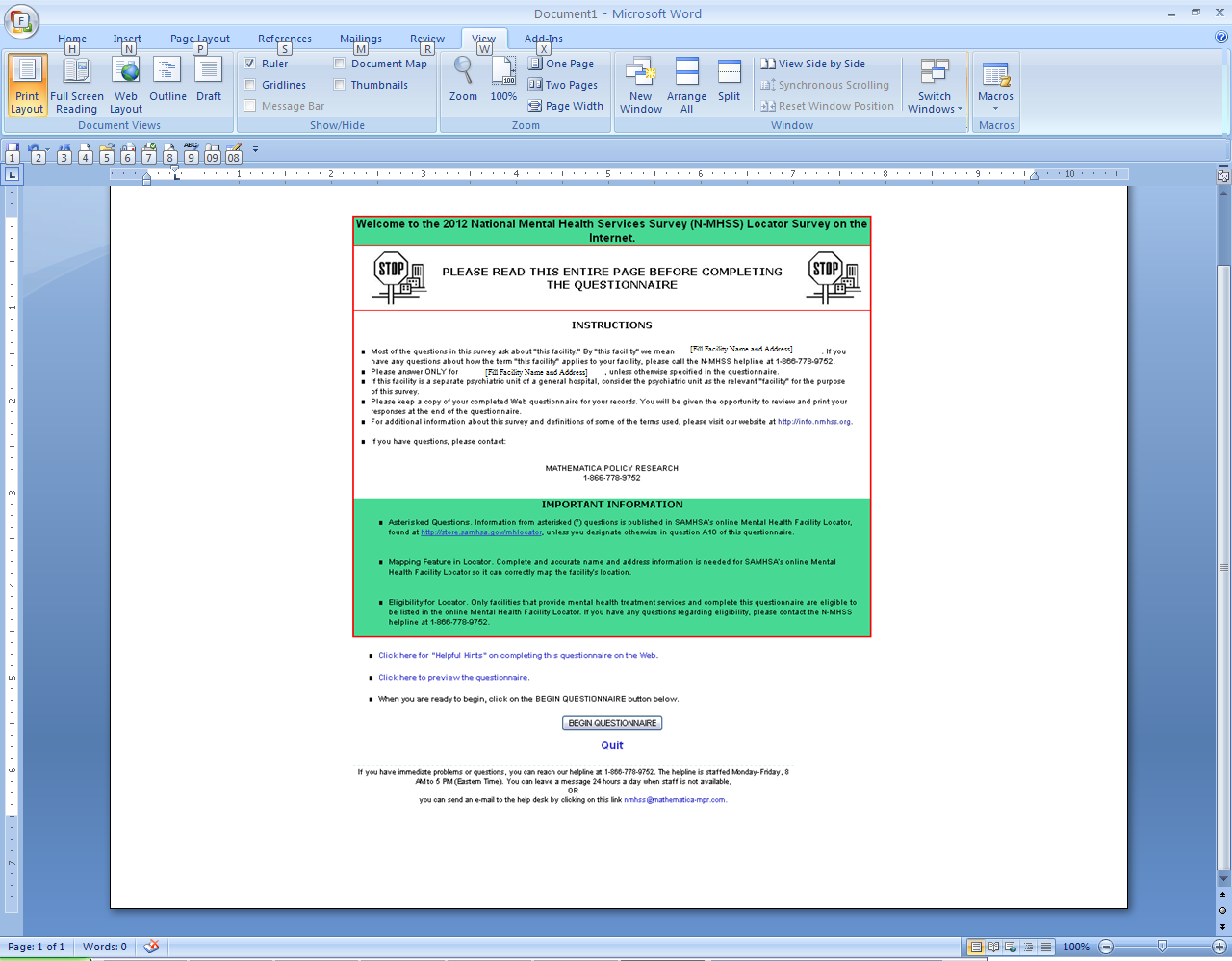Open the Add-Ins tab
This screenshot has height=961, width=1232.
[544, 39]
